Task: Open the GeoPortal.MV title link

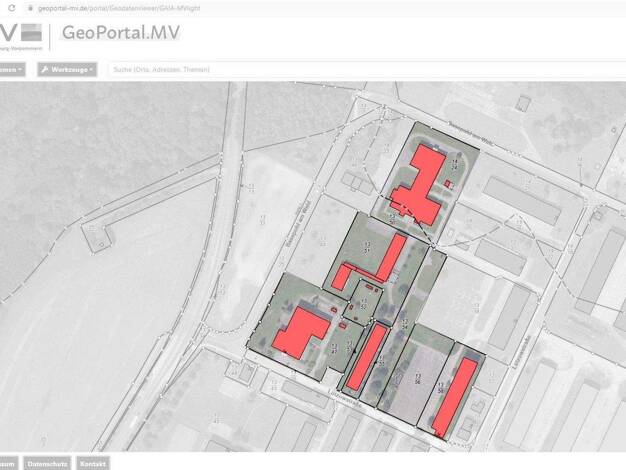Action: click(121, 32)
